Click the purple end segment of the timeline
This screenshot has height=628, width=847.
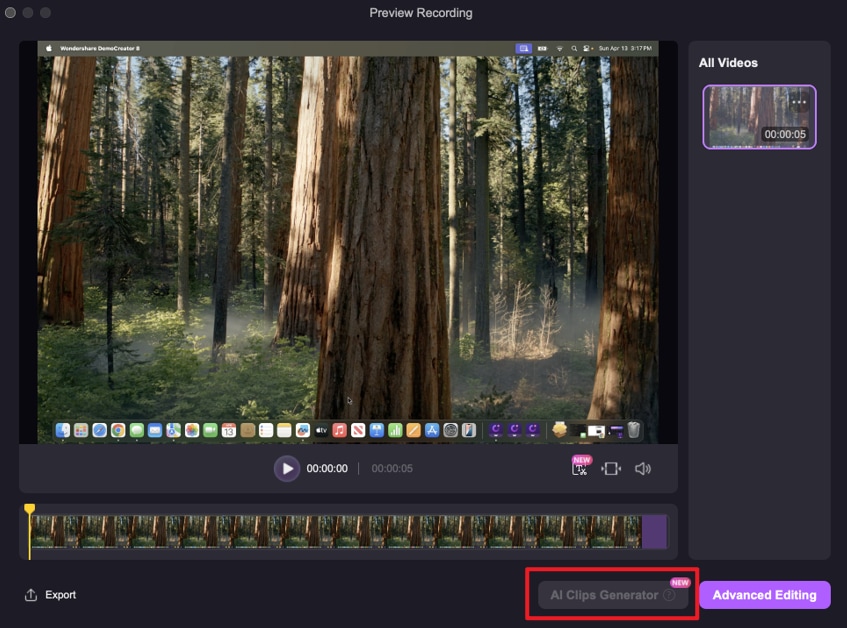click(654, 531)
